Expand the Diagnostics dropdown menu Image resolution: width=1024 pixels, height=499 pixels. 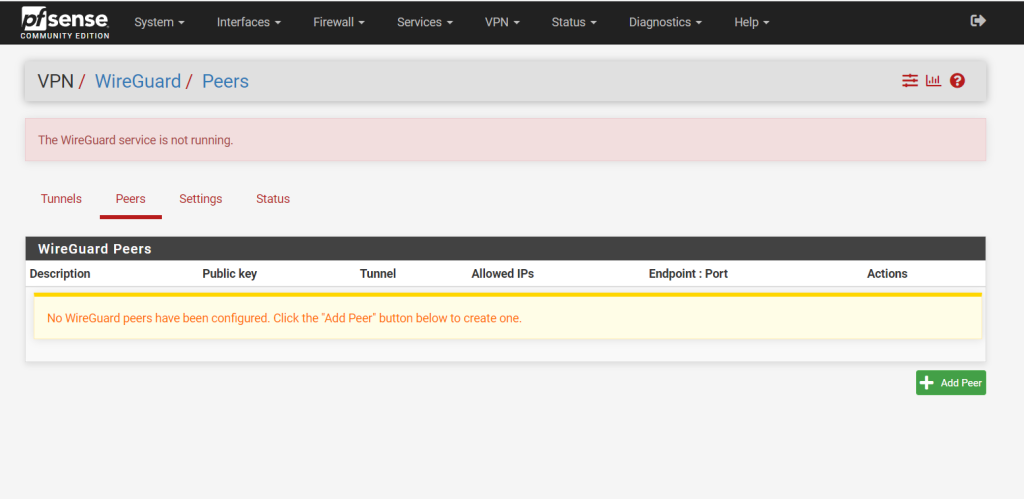coord(665,22)
